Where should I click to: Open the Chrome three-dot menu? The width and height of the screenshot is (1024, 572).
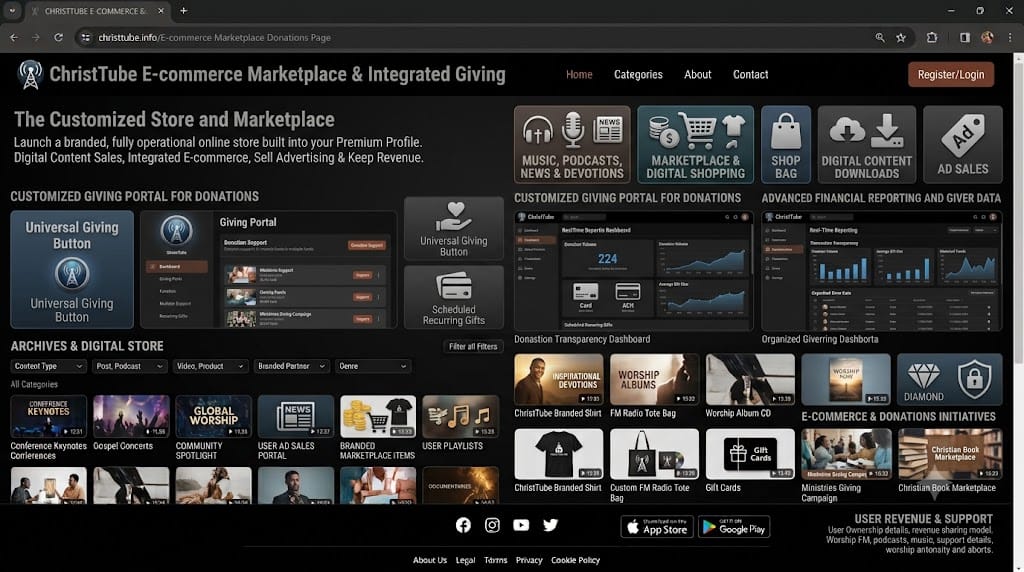pyautogui.click(x=1010, y=38)
